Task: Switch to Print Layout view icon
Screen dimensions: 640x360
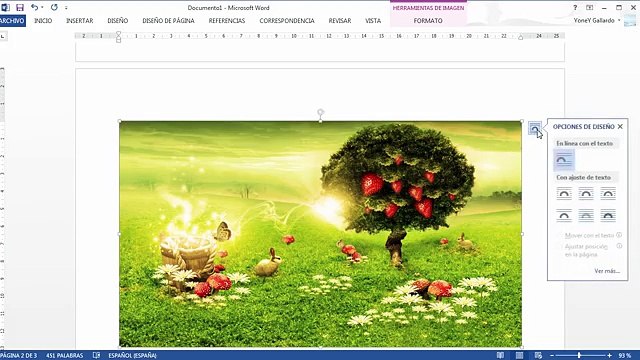Action: tap(519, 356)
